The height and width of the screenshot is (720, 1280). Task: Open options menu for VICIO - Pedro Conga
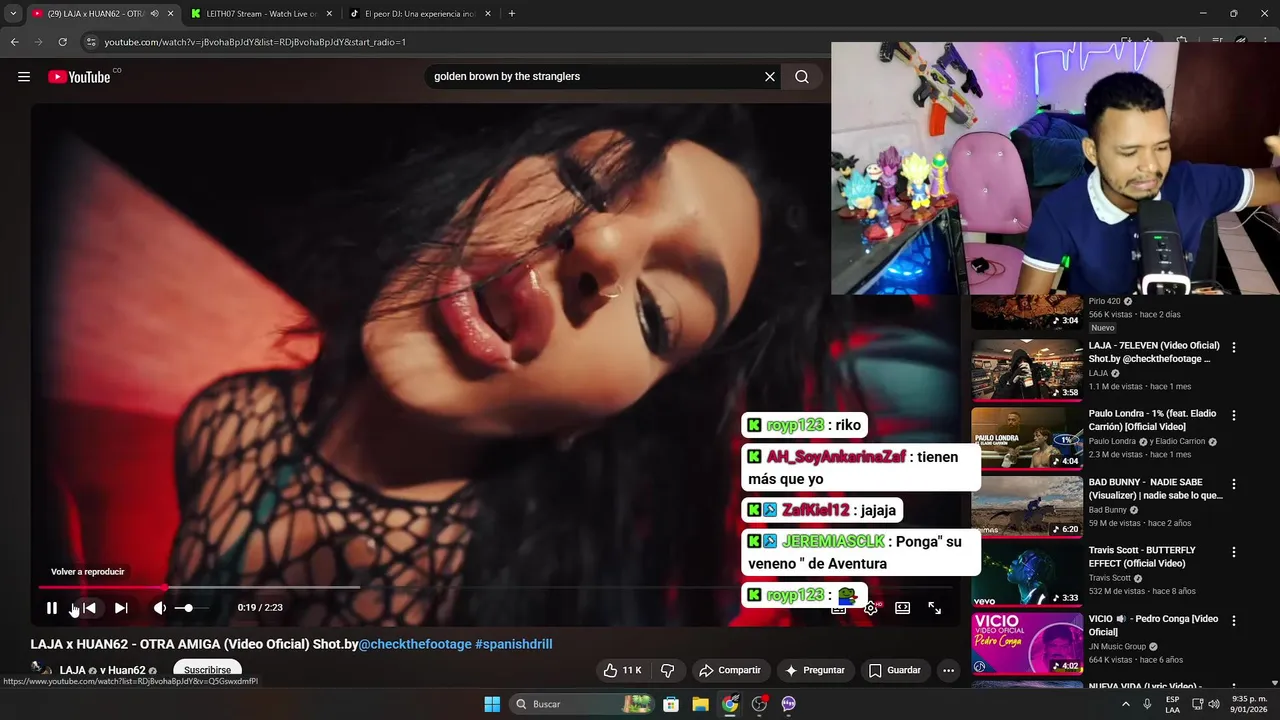tap(1234, 619)
